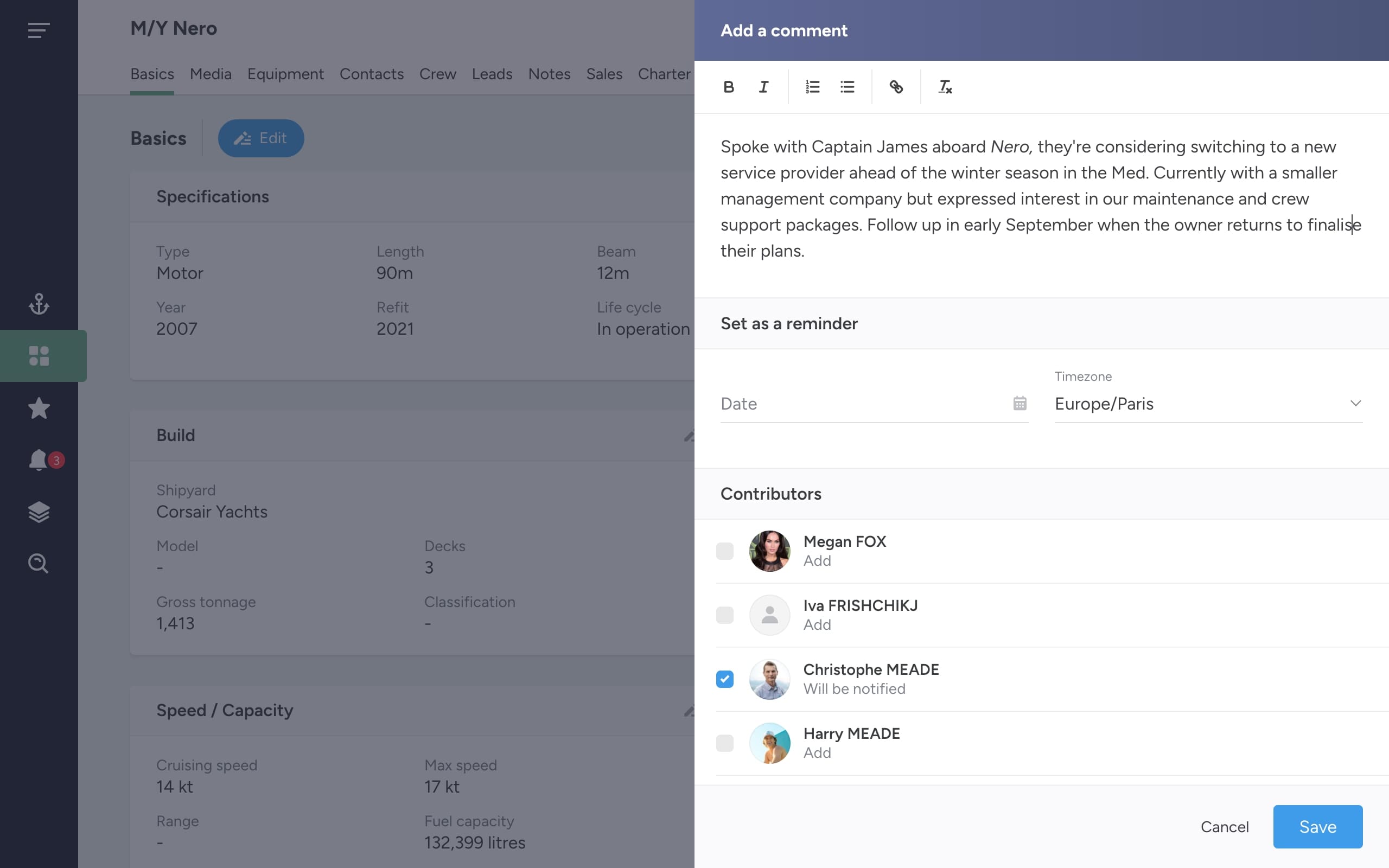The width and height of the screenshot is (1389, 868).
Task: Switch to the Crew tab
Action: 437,74
